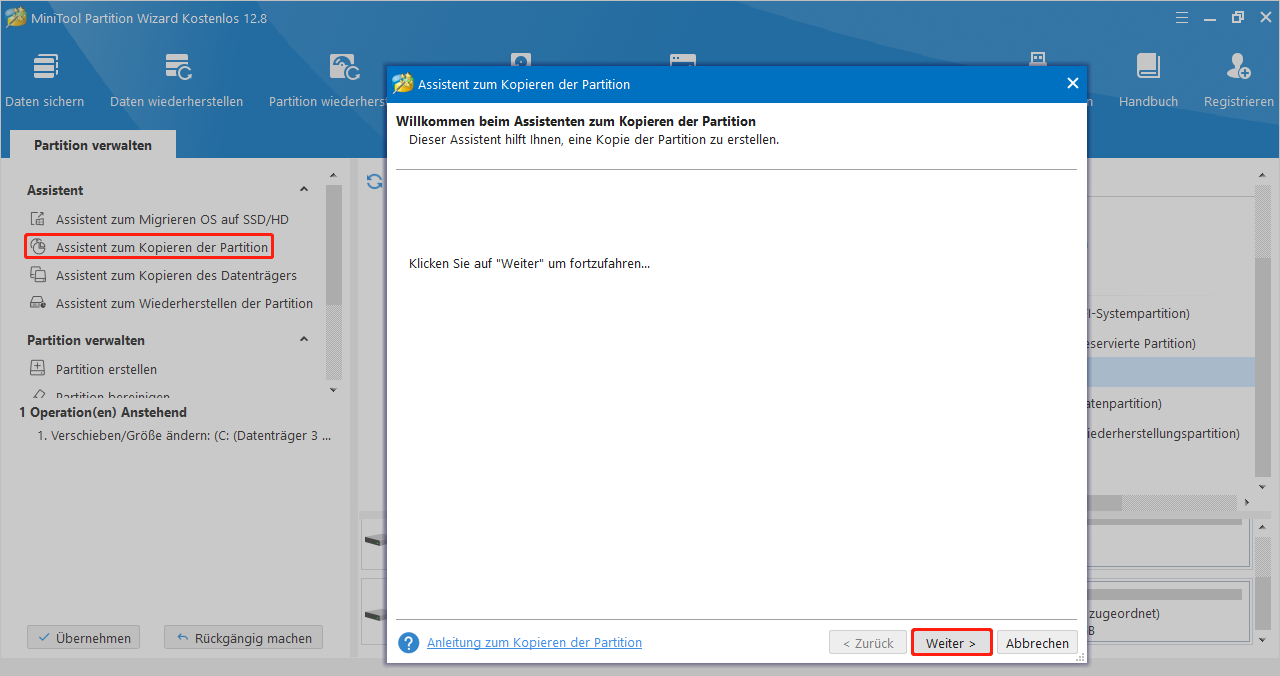This screenshot has width=1280, height=676.
Task: Click the Partition erstellen icon
Action: [x=38, y=369]
